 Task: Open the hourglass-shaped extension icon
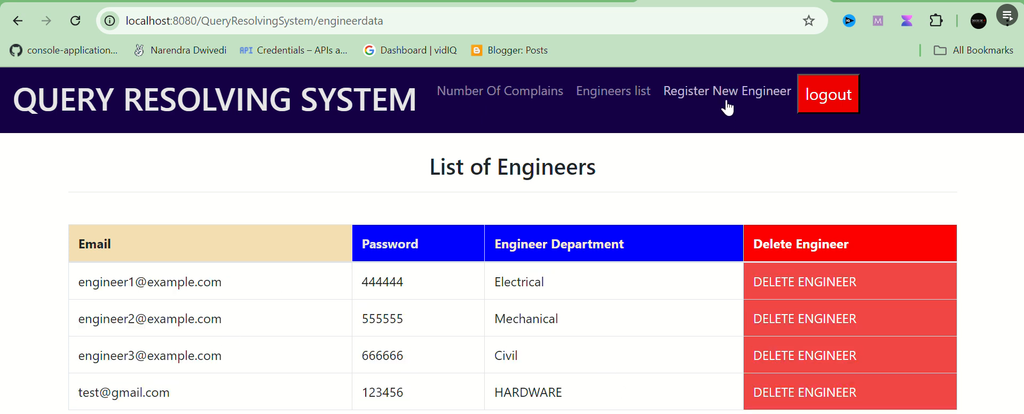tap(906, 21)
